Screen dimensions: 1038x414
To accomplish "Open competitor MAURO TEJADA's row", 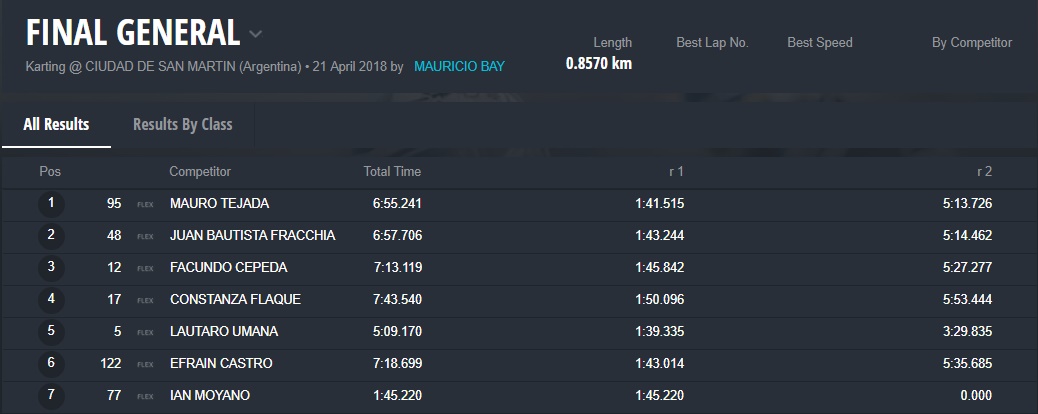I will tap(219, 204).
